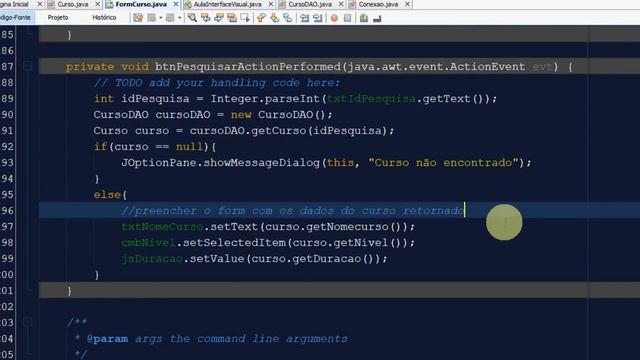Close the Conexao.java tab

(x=407, y=4)
